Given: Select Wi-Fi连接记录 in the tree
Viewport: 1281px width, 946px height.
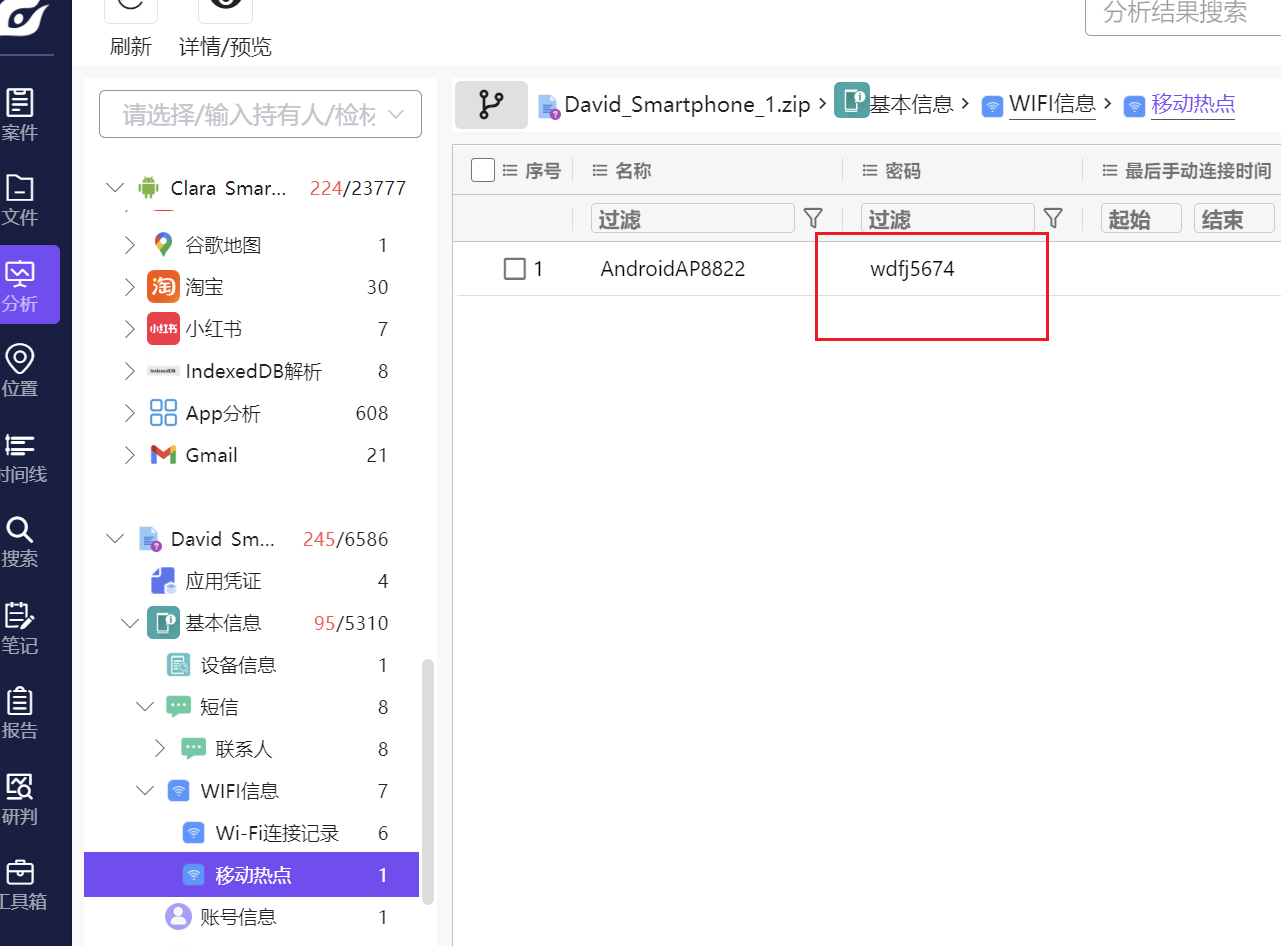Looking at the screenshot, I should click(x=276, y=833).
